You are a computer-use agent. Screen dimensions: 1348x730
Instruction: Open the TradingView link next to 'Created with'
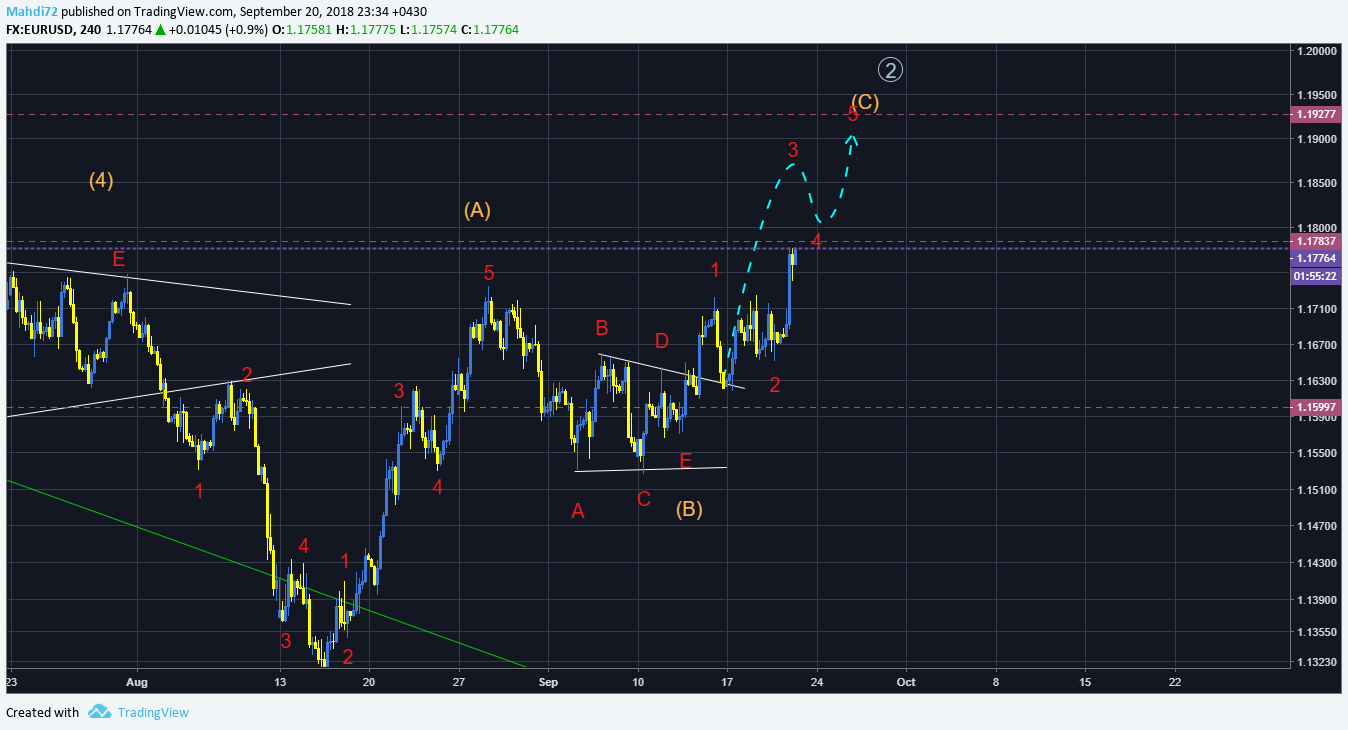[x=153, y=713]
